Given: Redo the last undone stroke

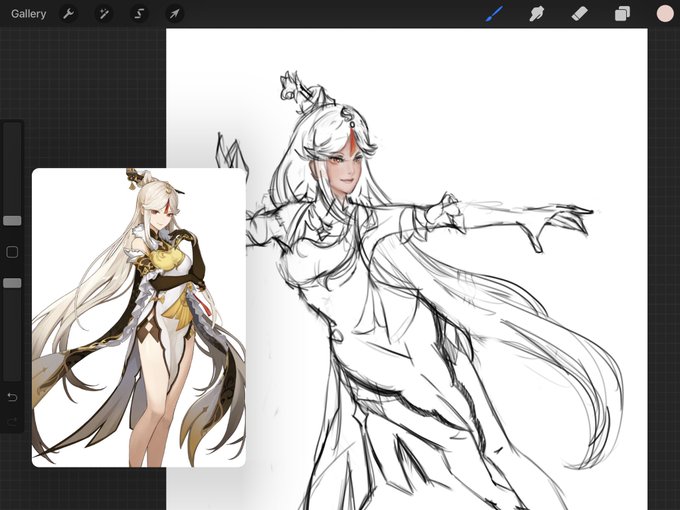Looking at the screenshot, I should pyautogui.click(x=12, y=421).
